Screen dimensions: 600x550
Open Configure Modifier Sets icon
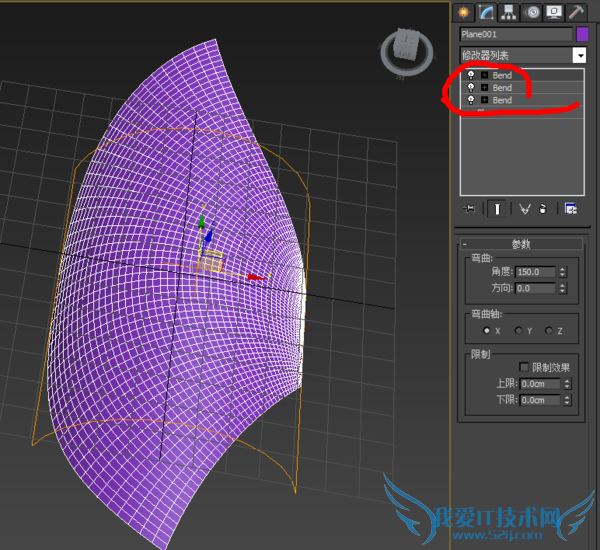570,208
